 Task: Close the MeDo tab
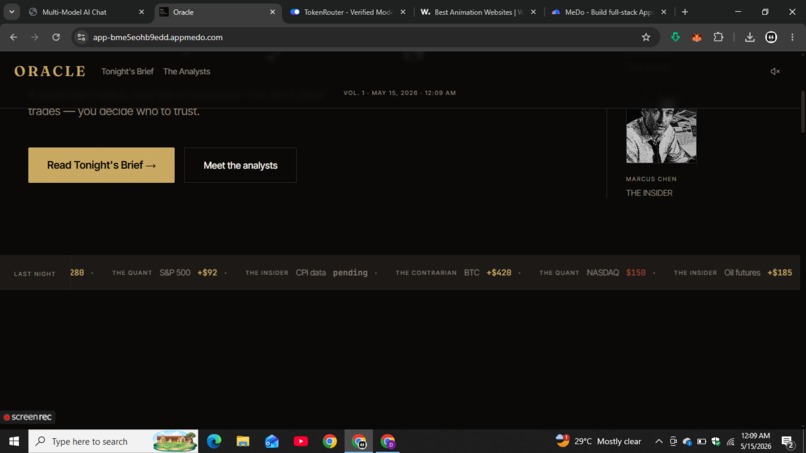coord(664,12)
